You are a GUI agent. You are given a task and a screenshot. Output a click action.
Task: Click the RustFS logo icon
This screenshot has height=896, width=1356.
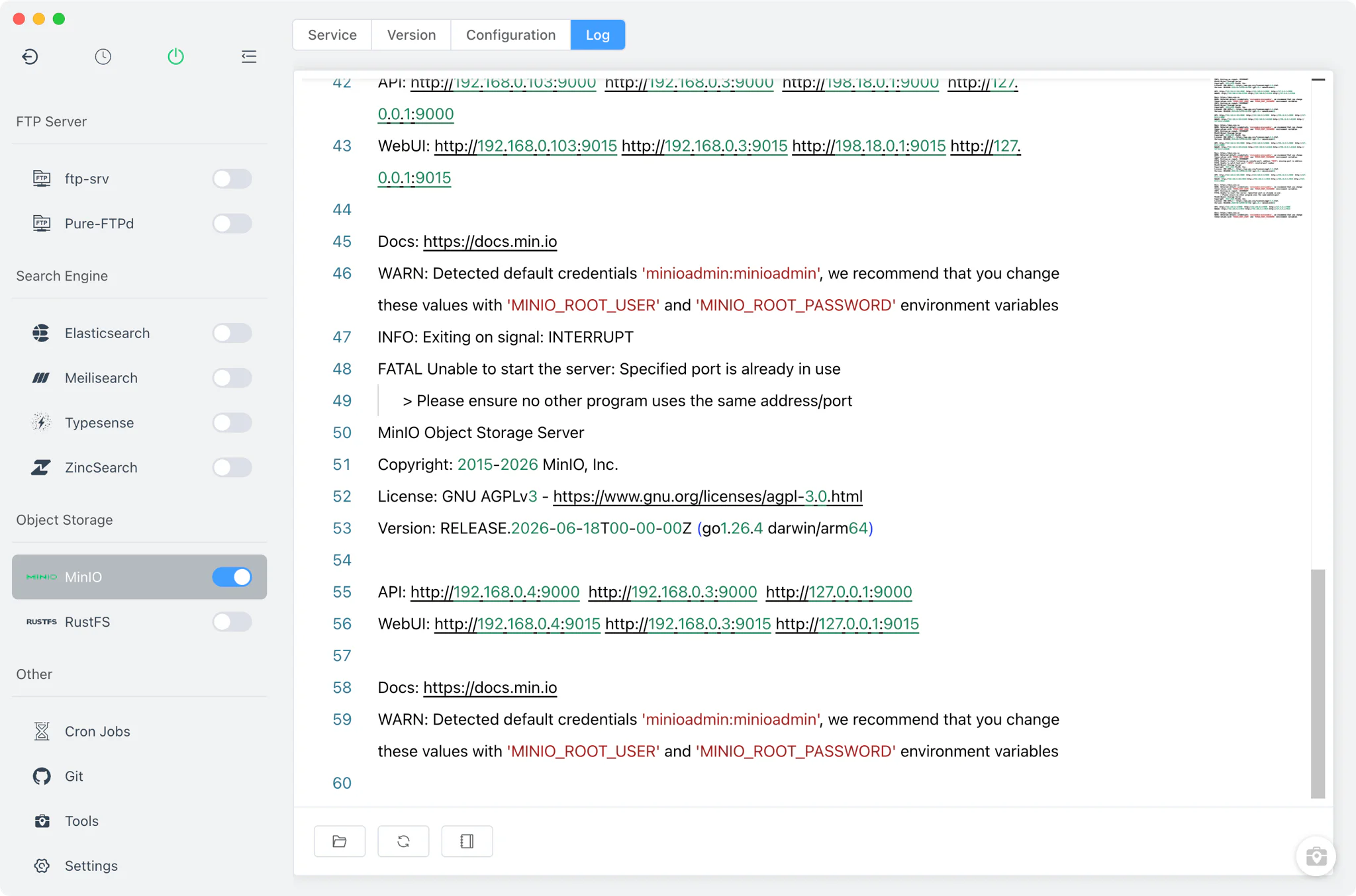[42, 622]
